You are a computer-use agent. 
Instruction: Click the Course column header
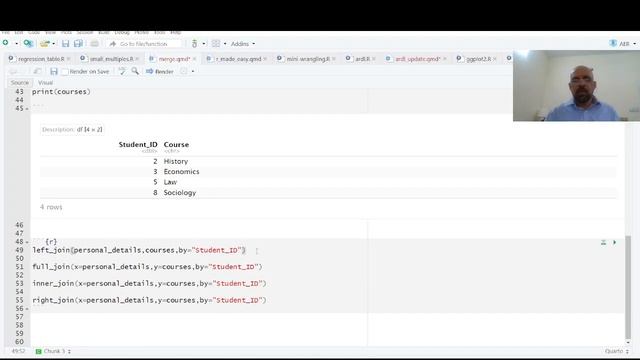click(176, 144)
